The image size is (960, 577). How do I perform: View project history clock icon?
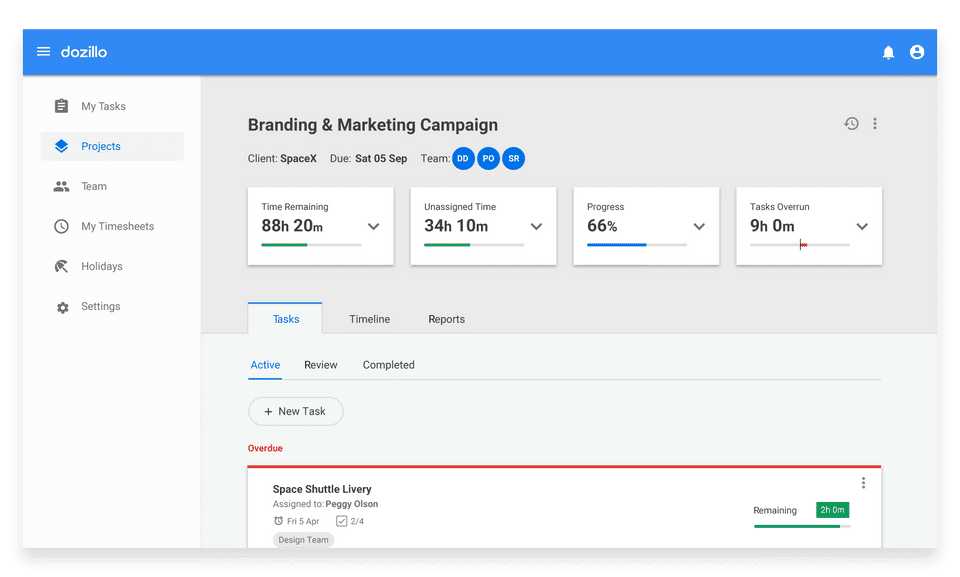[851, 124]
